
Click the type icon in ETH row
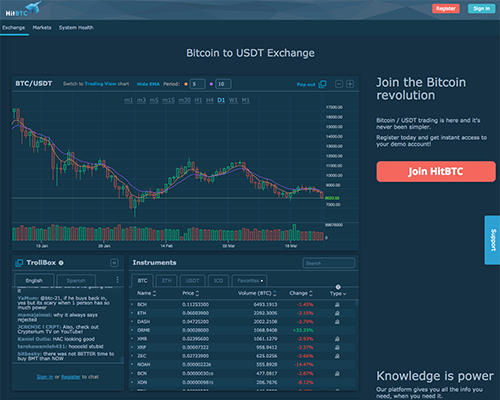[x=337, y=313]
